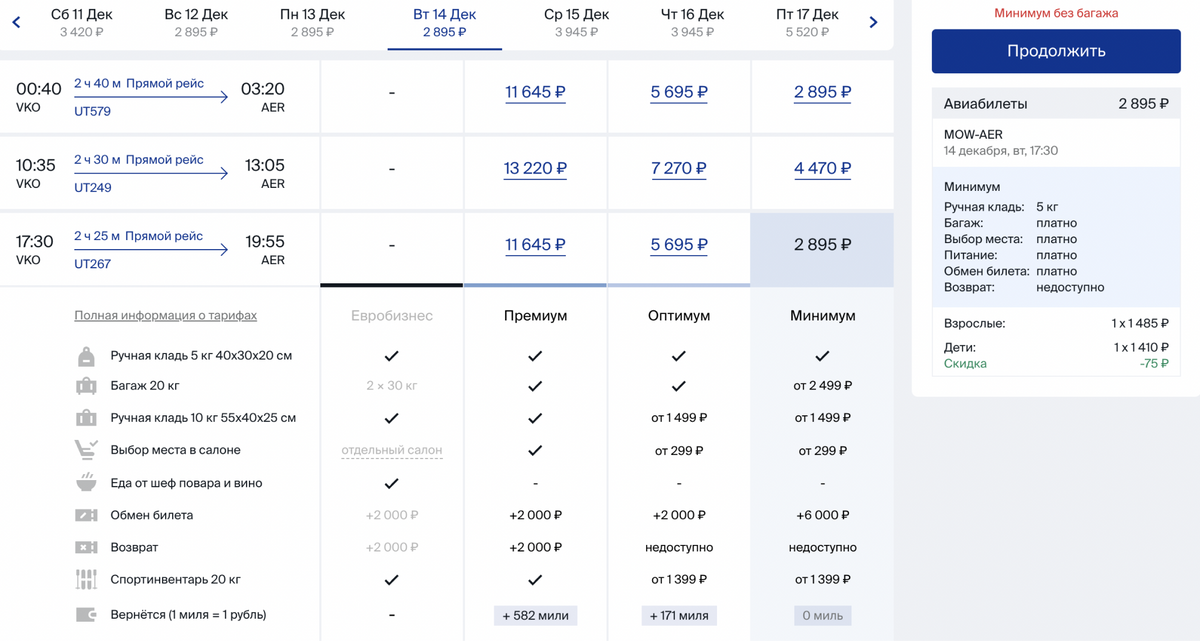Click the hand luggage 5 kg bag icon
Screen dimensions: 1200x641
[x=86, y=356]
